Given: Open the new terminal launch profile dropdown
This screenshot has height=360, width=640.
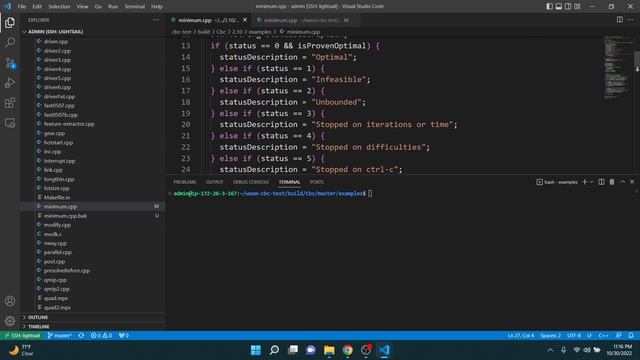Looking at the screenshot, I should click(591, 182).
